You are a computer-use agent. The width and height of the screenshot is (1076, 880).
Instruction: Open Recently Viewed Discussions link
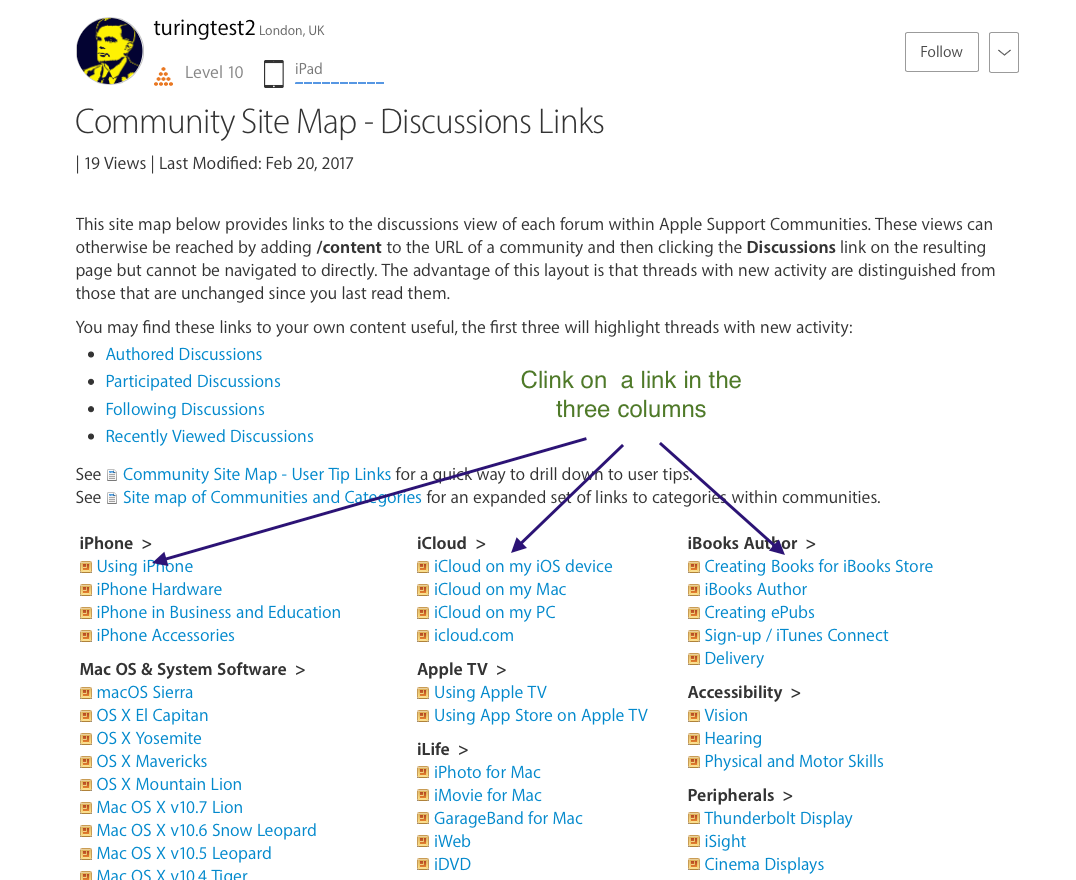(x=209, y=436)
